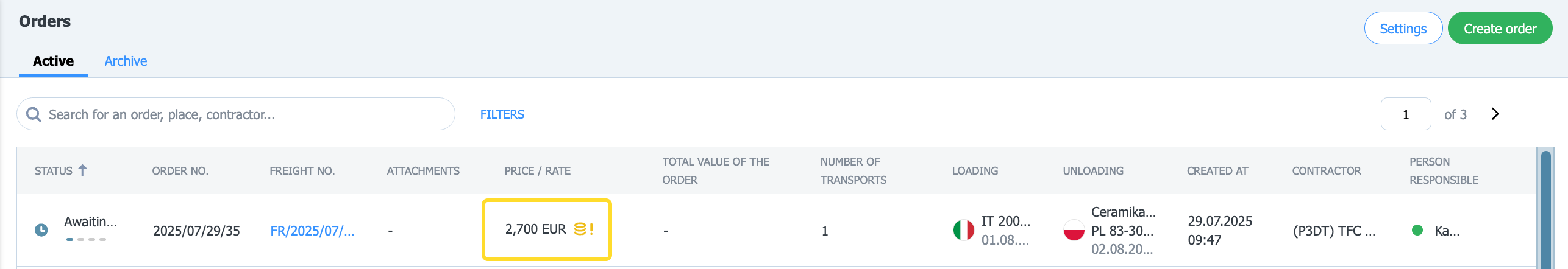Open freight link FR/2025/07/...
This screenshot has width=1568, height=269.
312,231
